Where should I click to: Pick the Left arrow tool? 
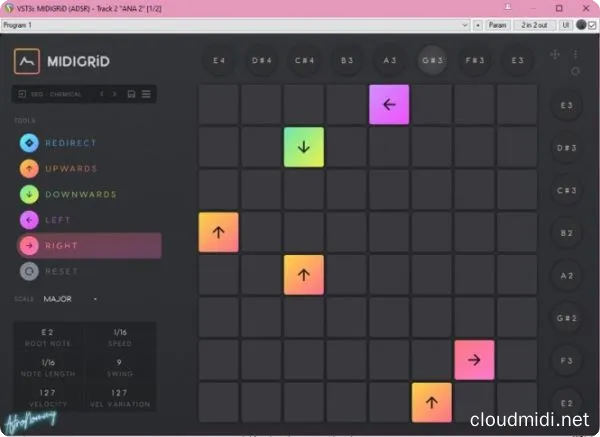click(28, 220)
